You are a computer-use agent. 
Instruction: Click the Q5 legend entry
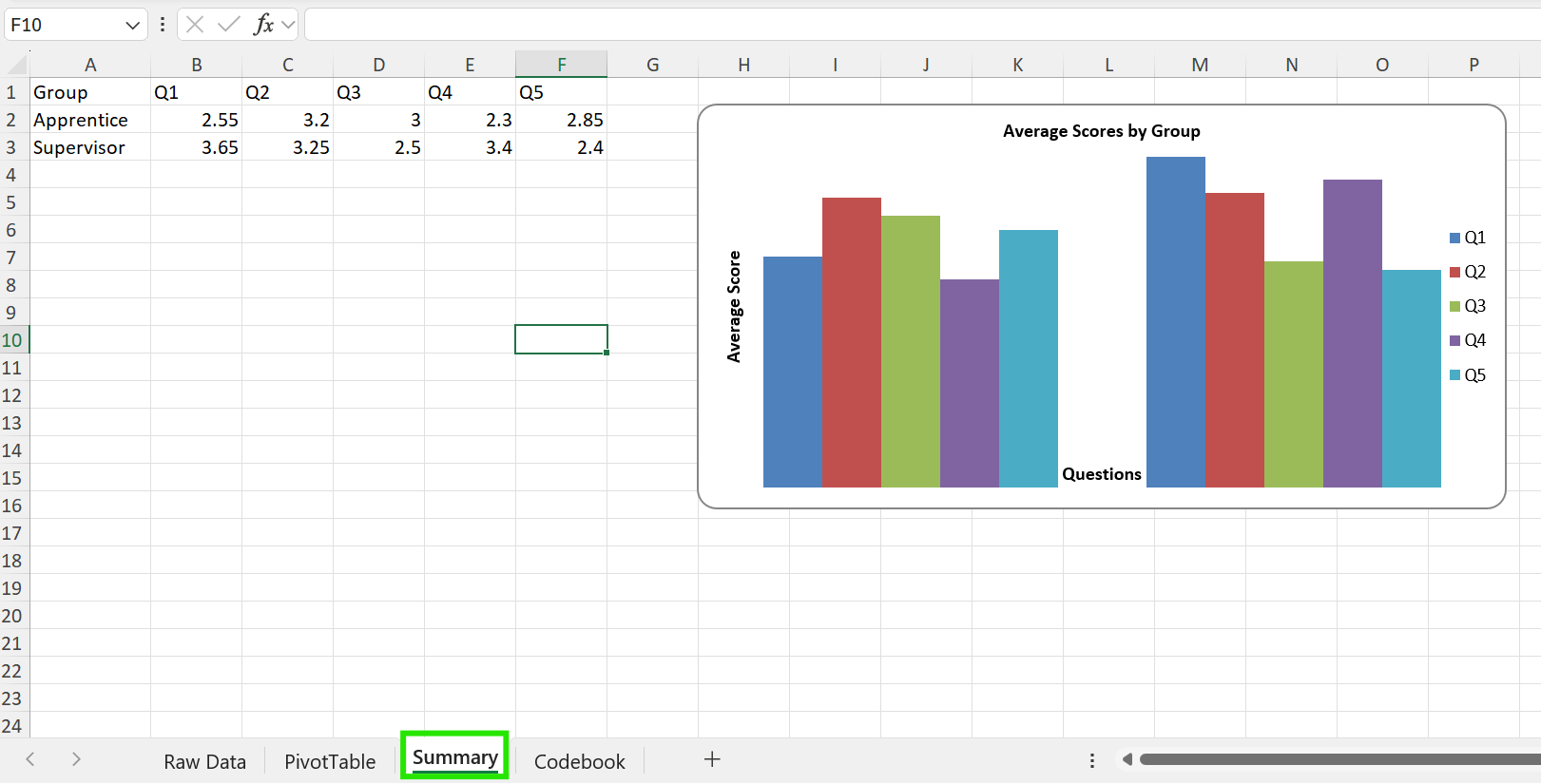[1468, 375]
